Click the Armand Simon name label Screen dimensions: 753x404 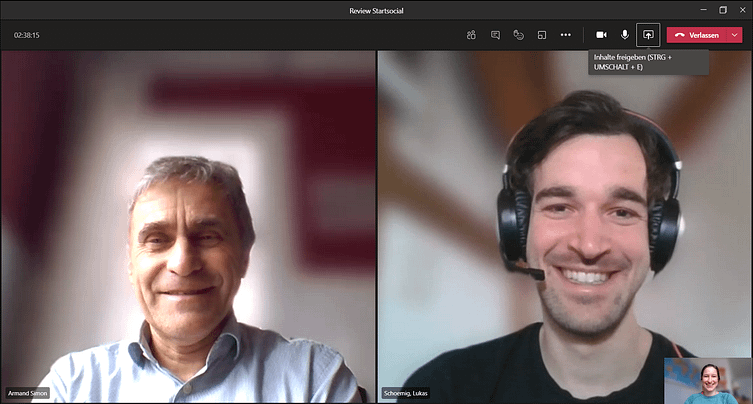(28, 394)
